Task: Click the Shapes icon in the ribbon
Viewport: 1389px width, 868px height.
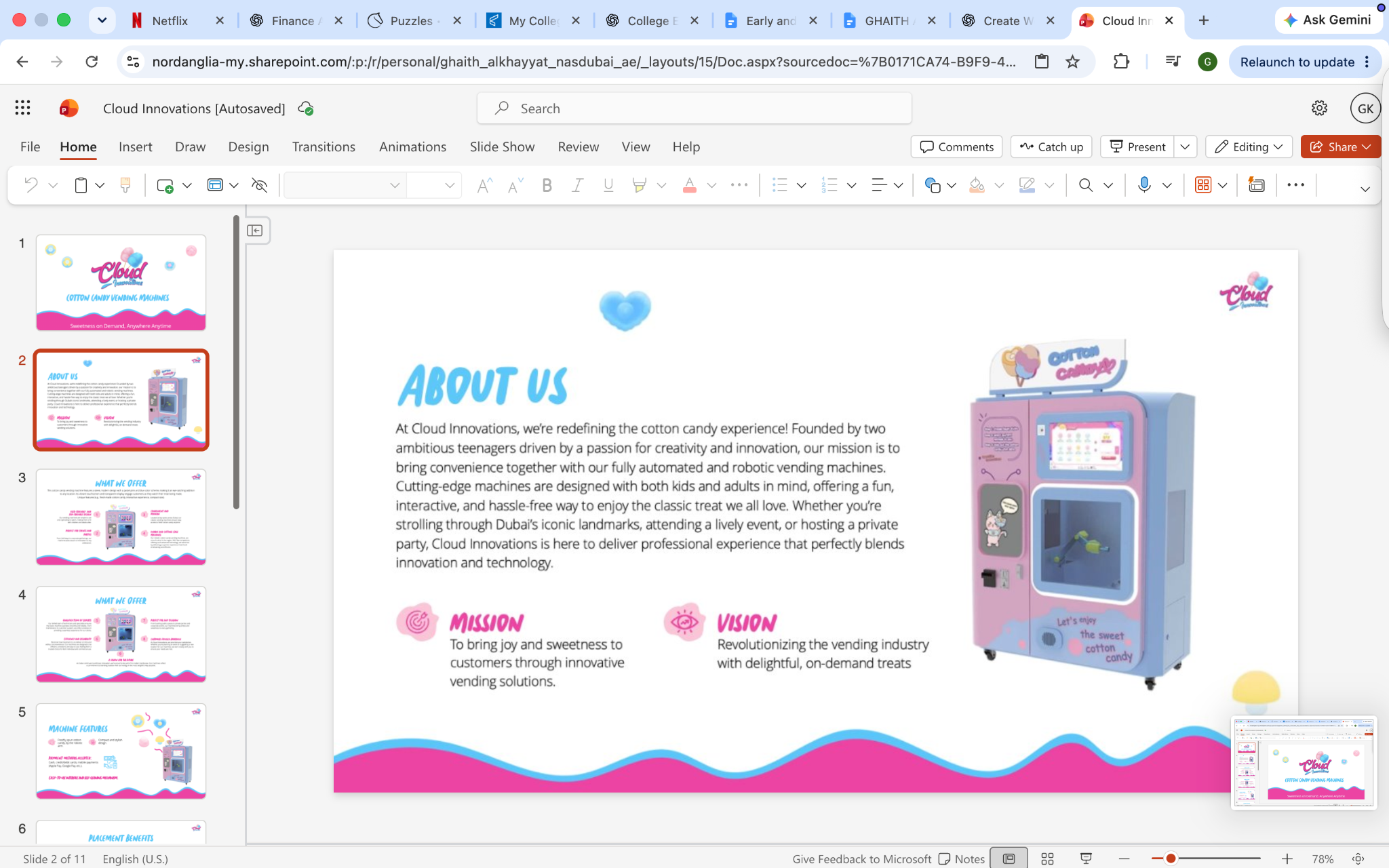Action: pyautogui.click(x=933, y=185)
